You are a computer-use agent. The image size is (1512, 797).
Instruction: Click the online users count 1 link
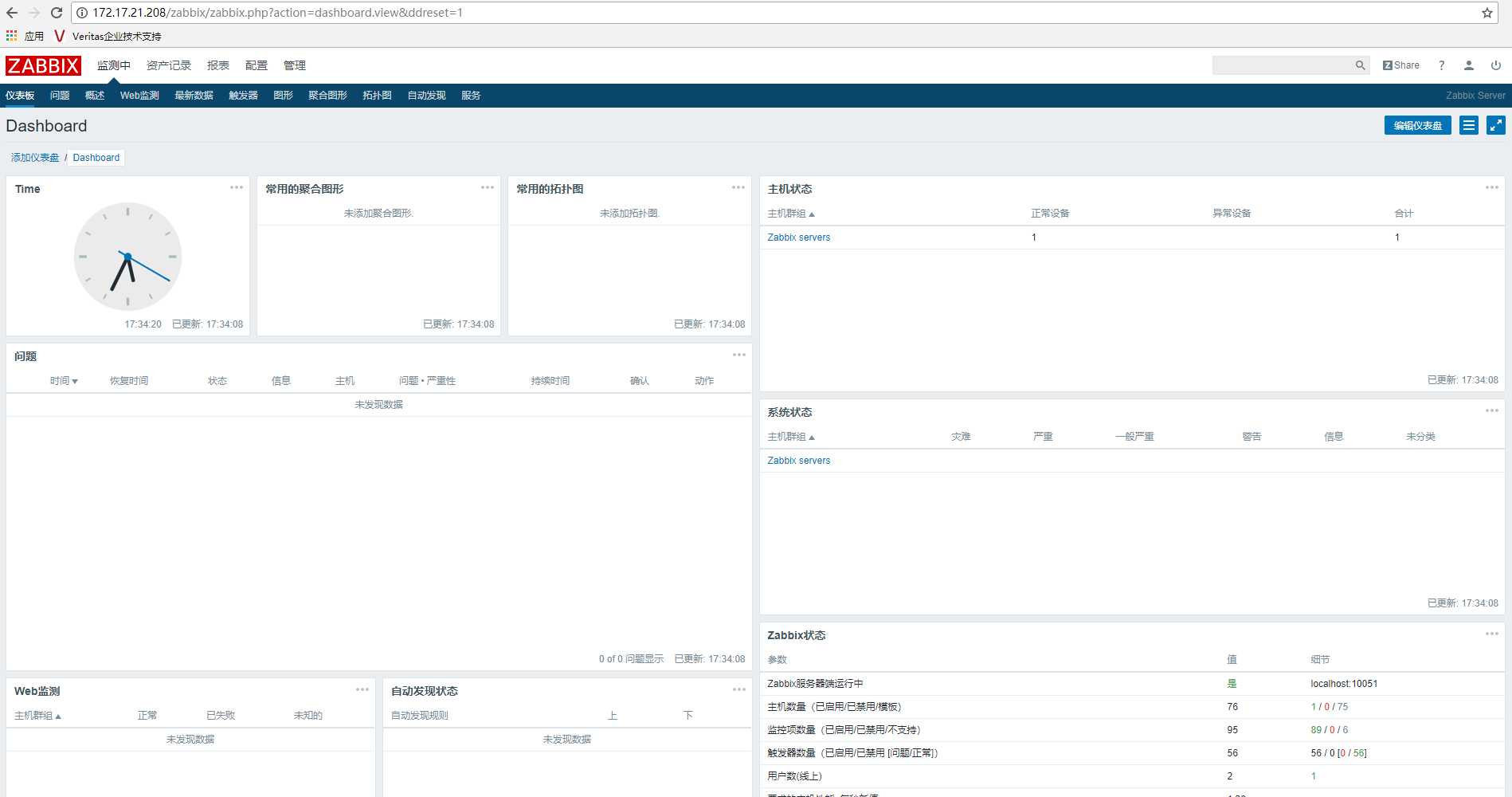(x=1314, y=776)
